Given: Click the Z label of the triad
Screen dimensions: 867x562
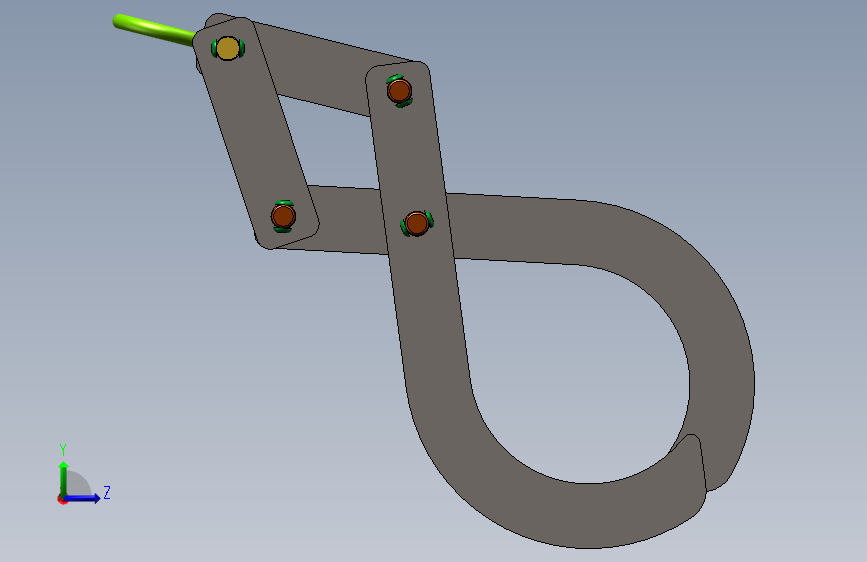Looking at the screenshot, I should point(107,492).
